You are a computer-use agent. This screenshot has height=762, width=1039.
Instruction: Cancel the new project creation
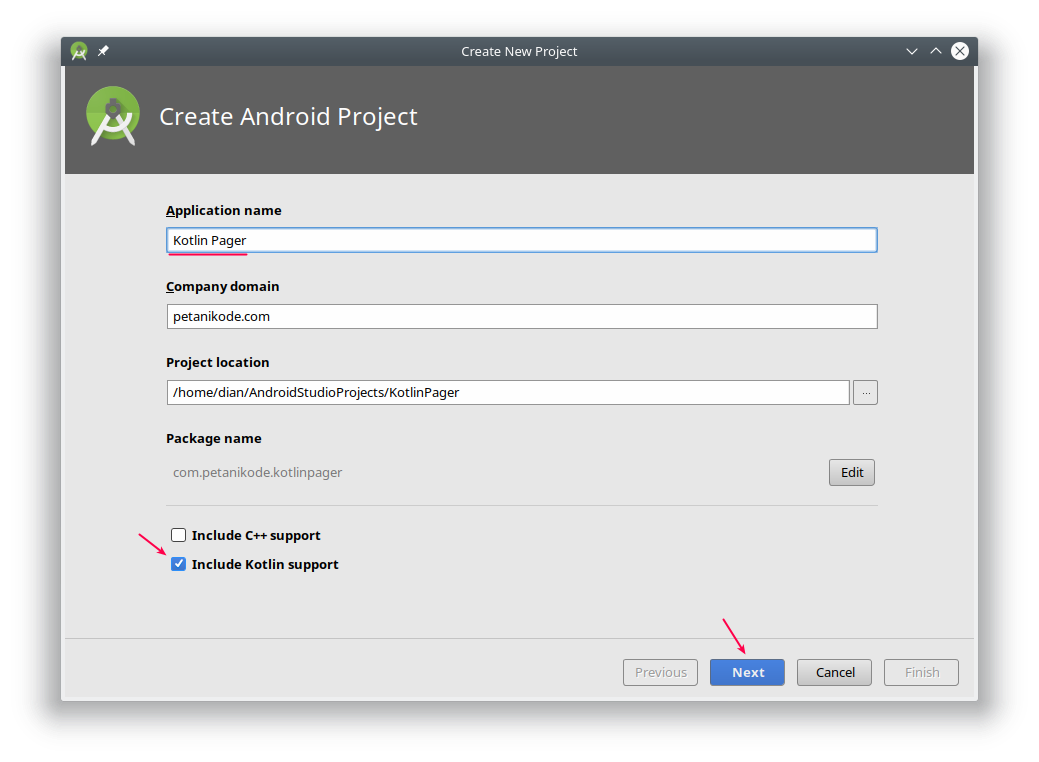834,672
